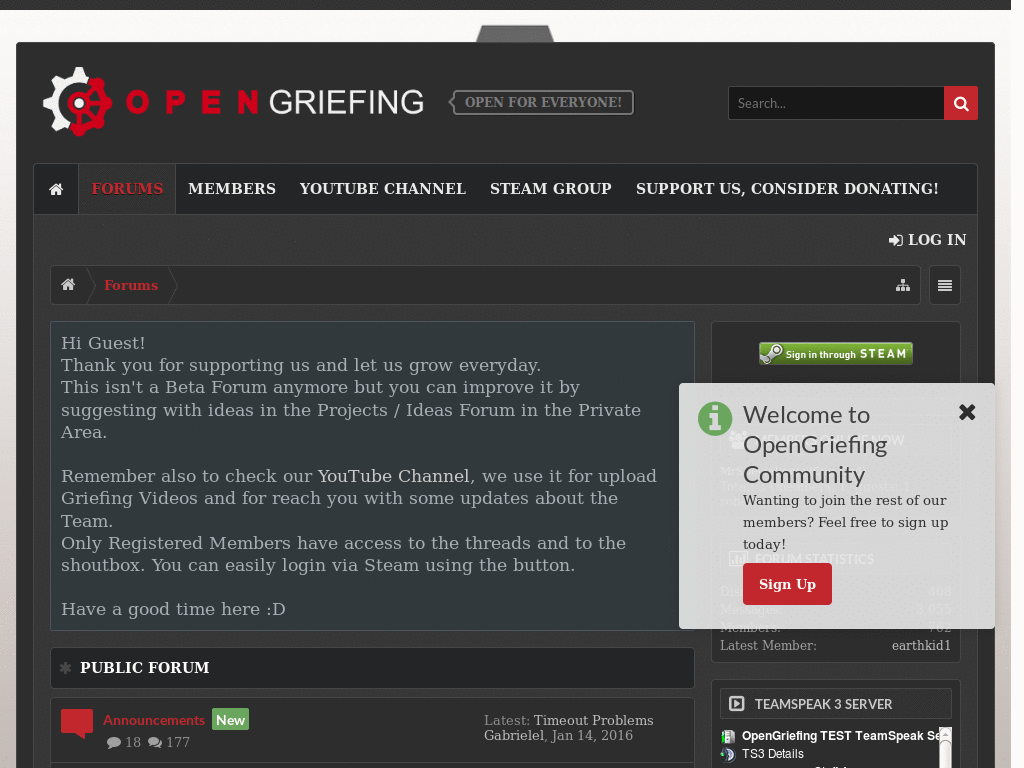Open the STEAM GROUP tab

(x=551, y=189)
